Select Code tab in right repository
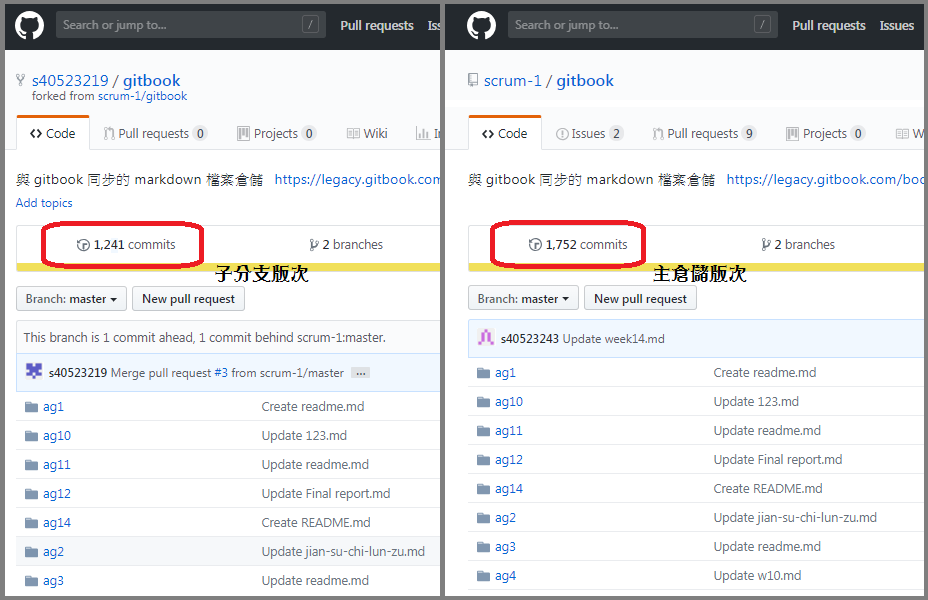The image size is (928, 600). [x=505, y=134]
